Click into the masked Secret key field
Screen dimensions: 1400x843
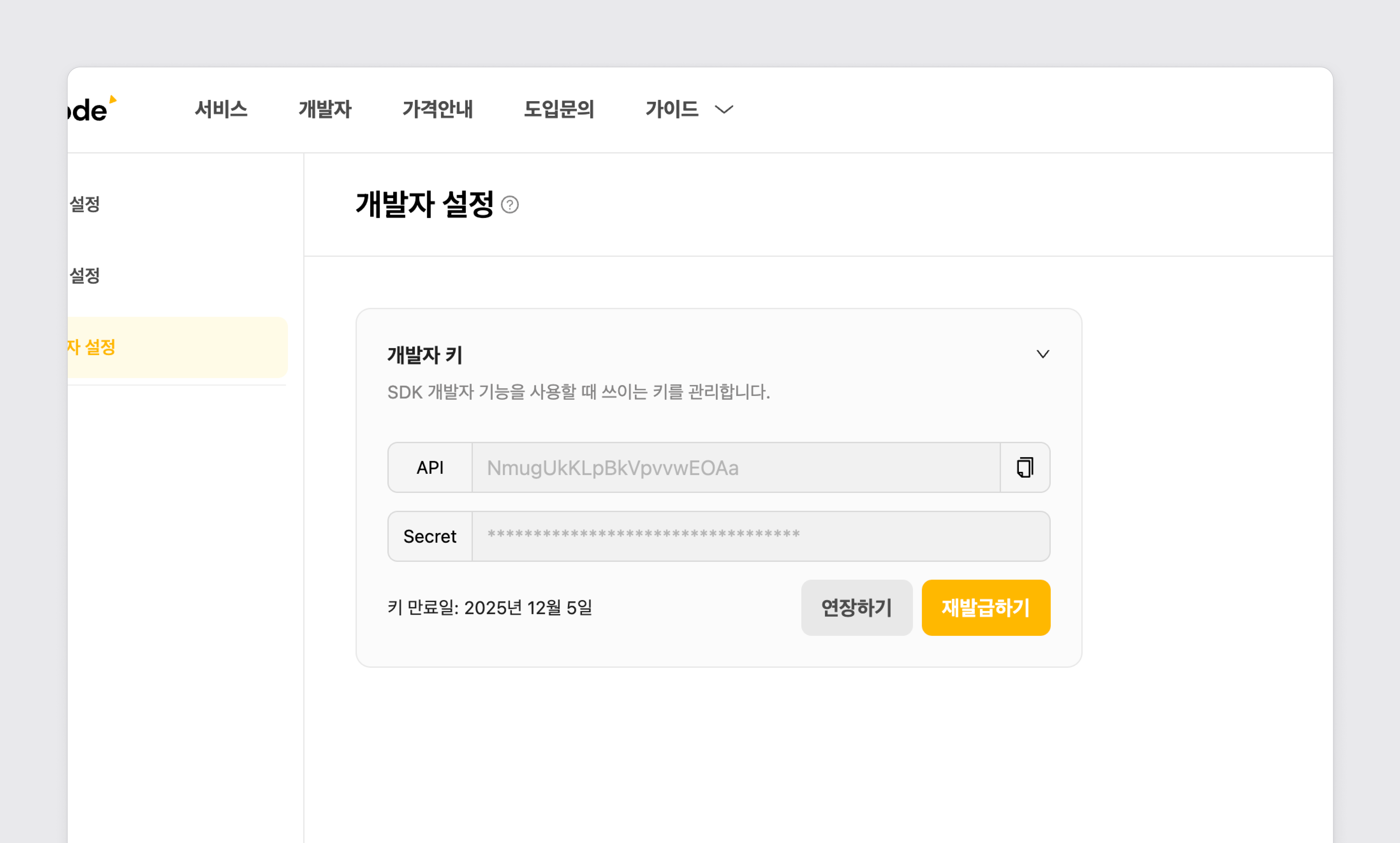760,536
